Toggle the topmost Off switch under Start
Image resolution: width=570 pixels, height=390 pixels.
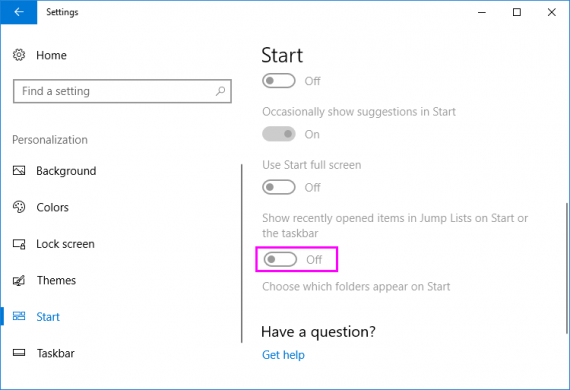[278, 81]
